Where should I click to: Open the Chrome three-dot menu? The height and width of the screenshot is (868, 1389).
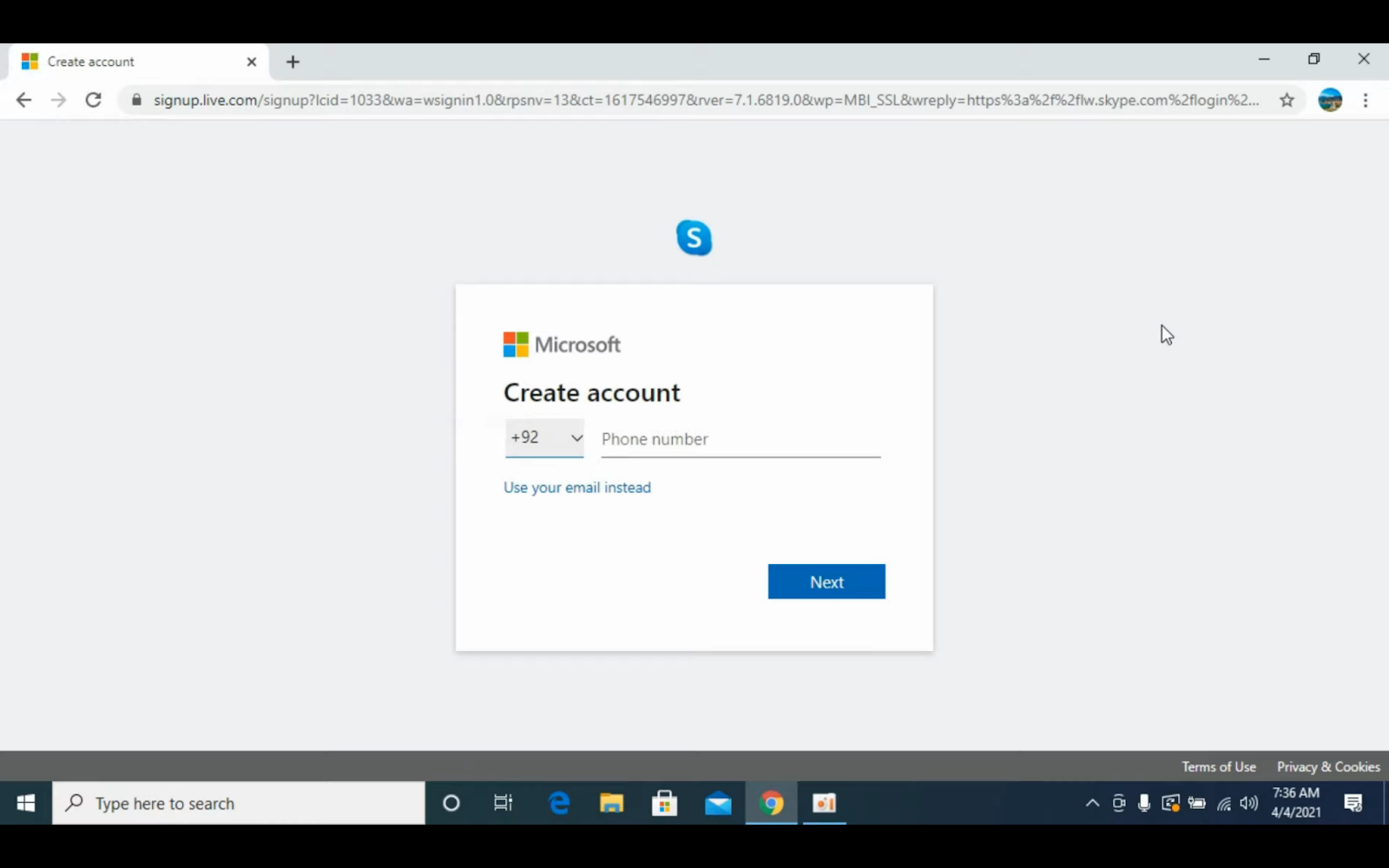(x=1366, y=100)
